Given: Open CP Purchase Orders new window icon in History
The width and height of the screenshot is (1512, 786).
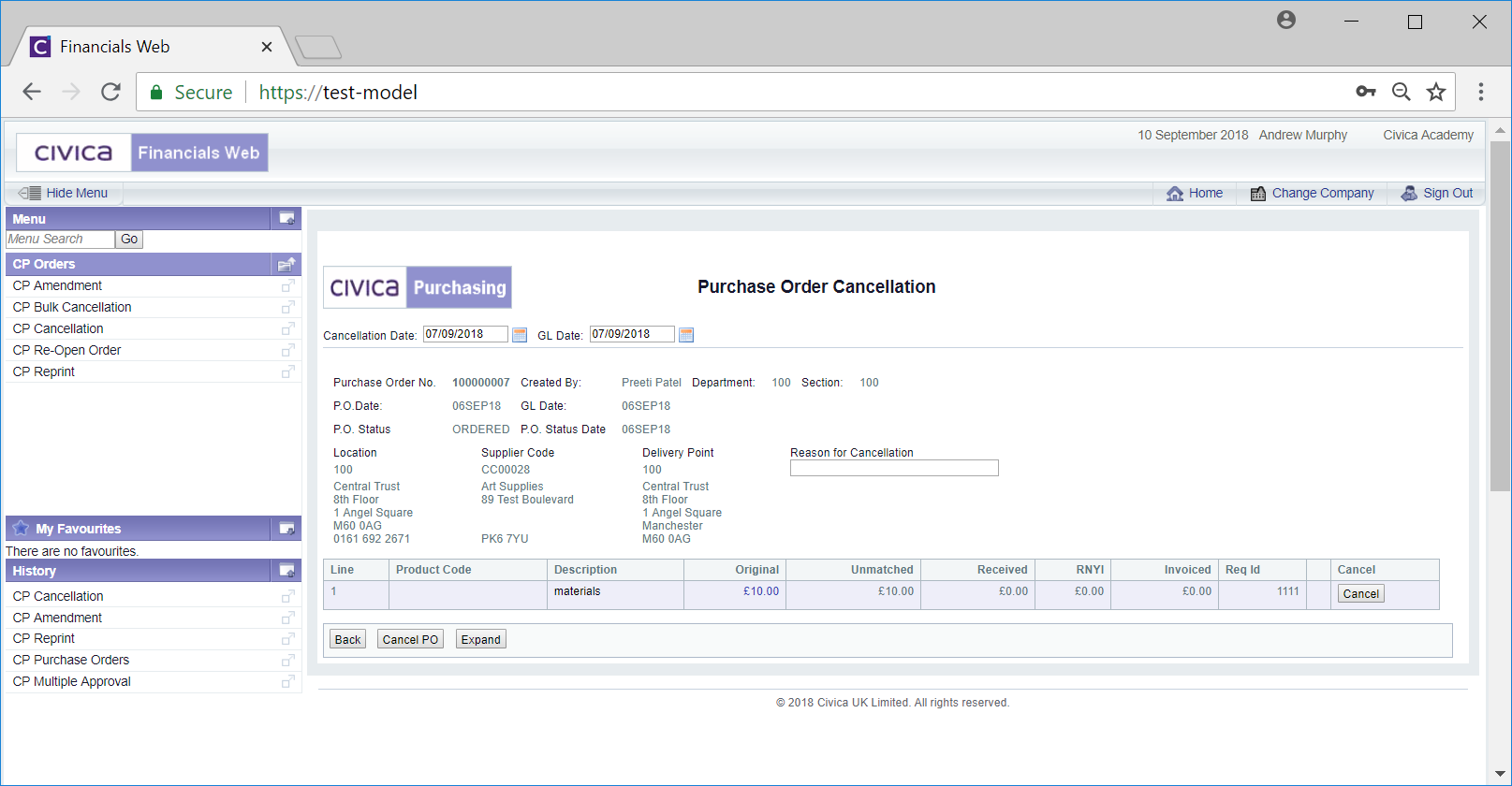Looking at the screenshot, I should (288, 661).
